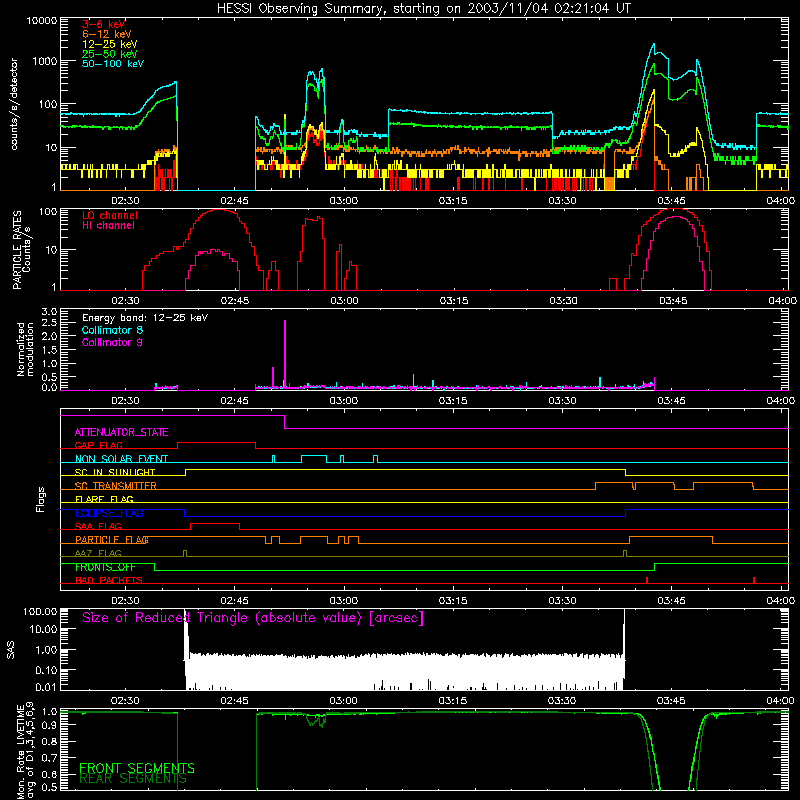The height and width of the screenshot is (800, 800).
Task: Click the vertical Flags axis label
Action: 41,499
